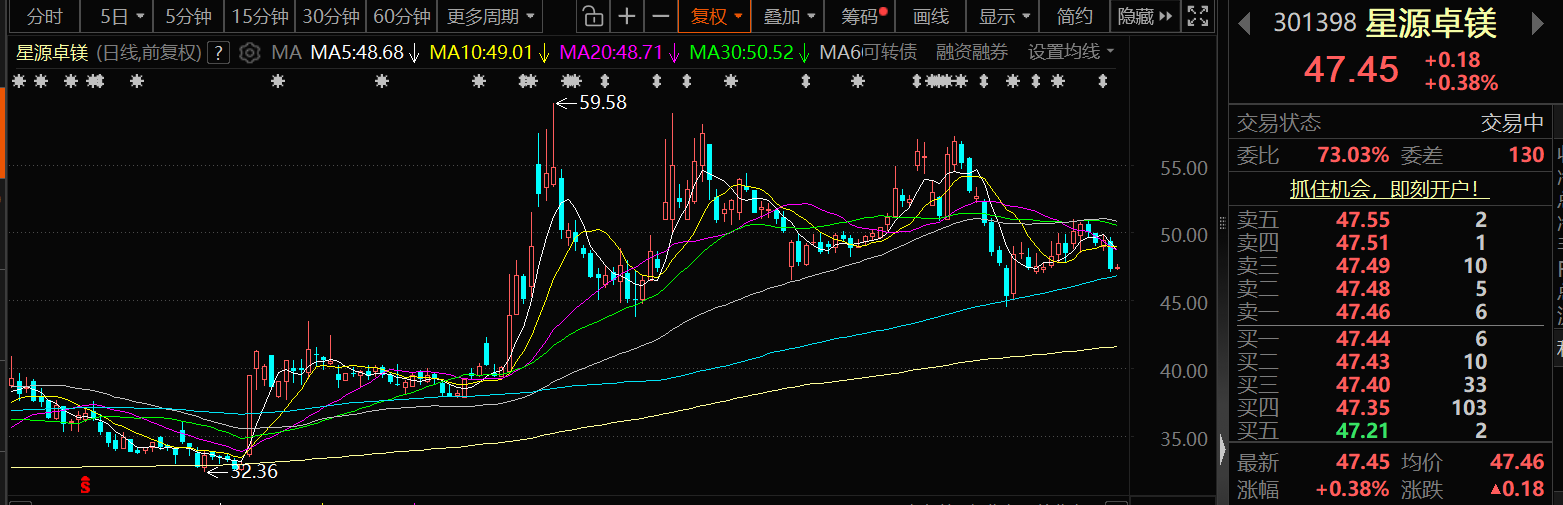
Task: Click the 抓住机会，即刻开户 link
Action: tap(1389, 189)
